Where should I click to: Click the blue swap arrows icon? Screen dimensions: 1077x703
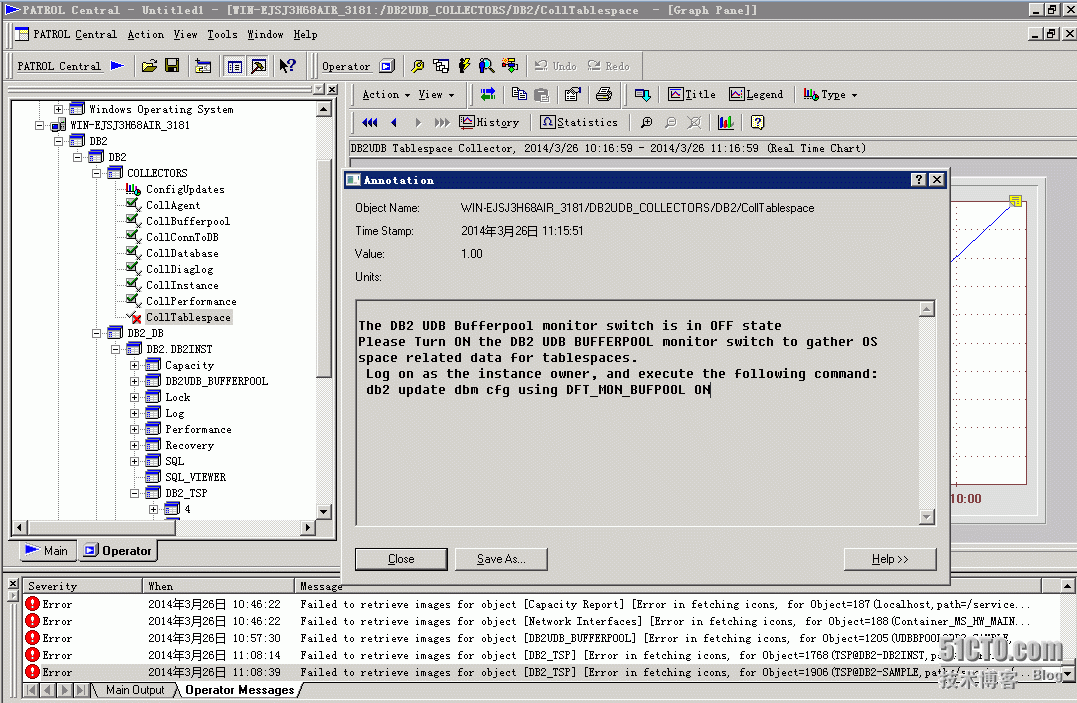(488, 94)
